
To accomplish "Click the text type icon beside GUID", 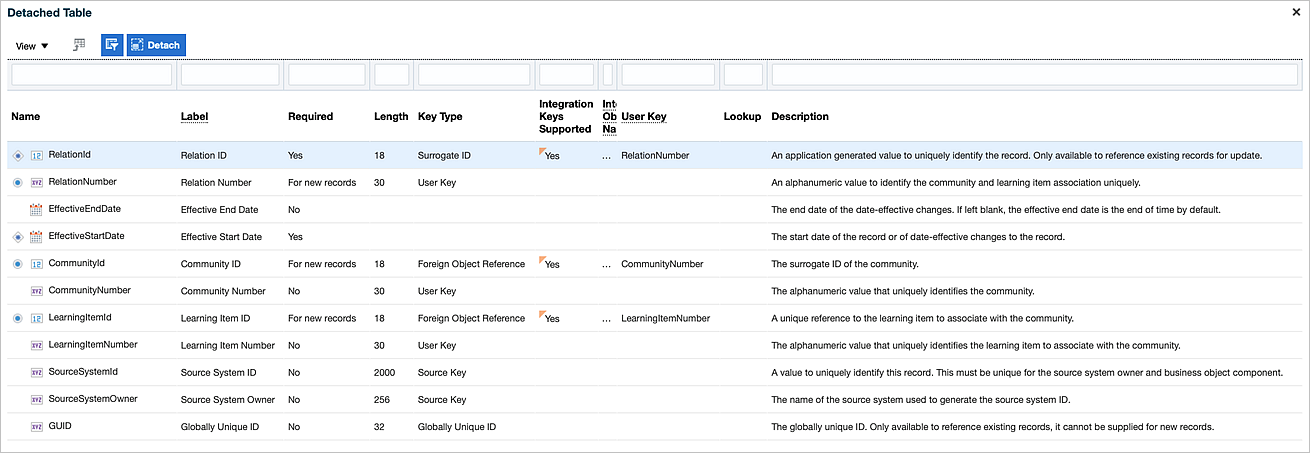I will coord(37,427).
